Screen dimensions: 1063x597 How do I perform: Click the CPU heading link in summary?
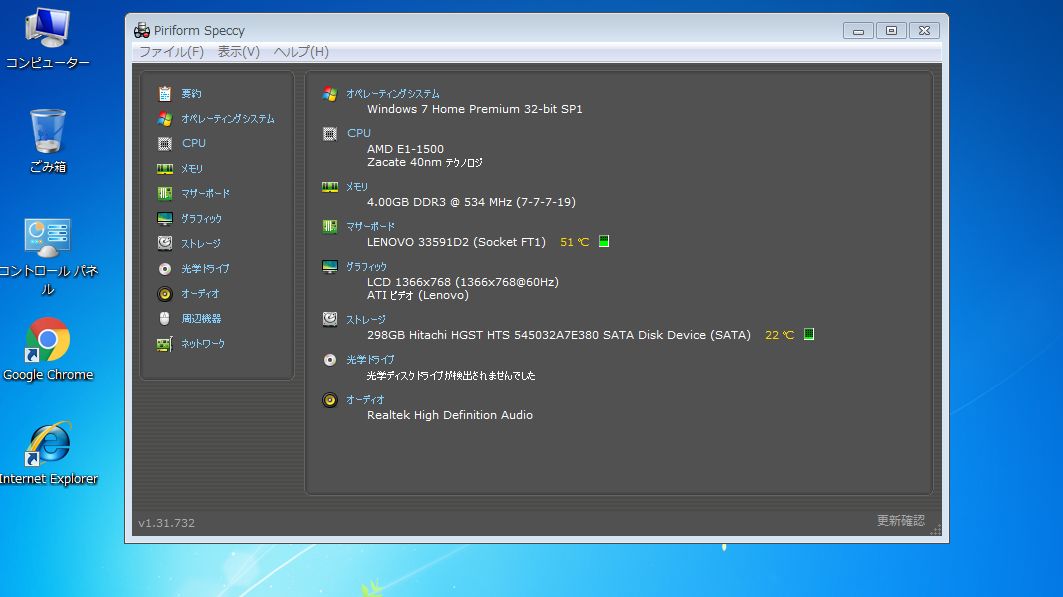359,133
